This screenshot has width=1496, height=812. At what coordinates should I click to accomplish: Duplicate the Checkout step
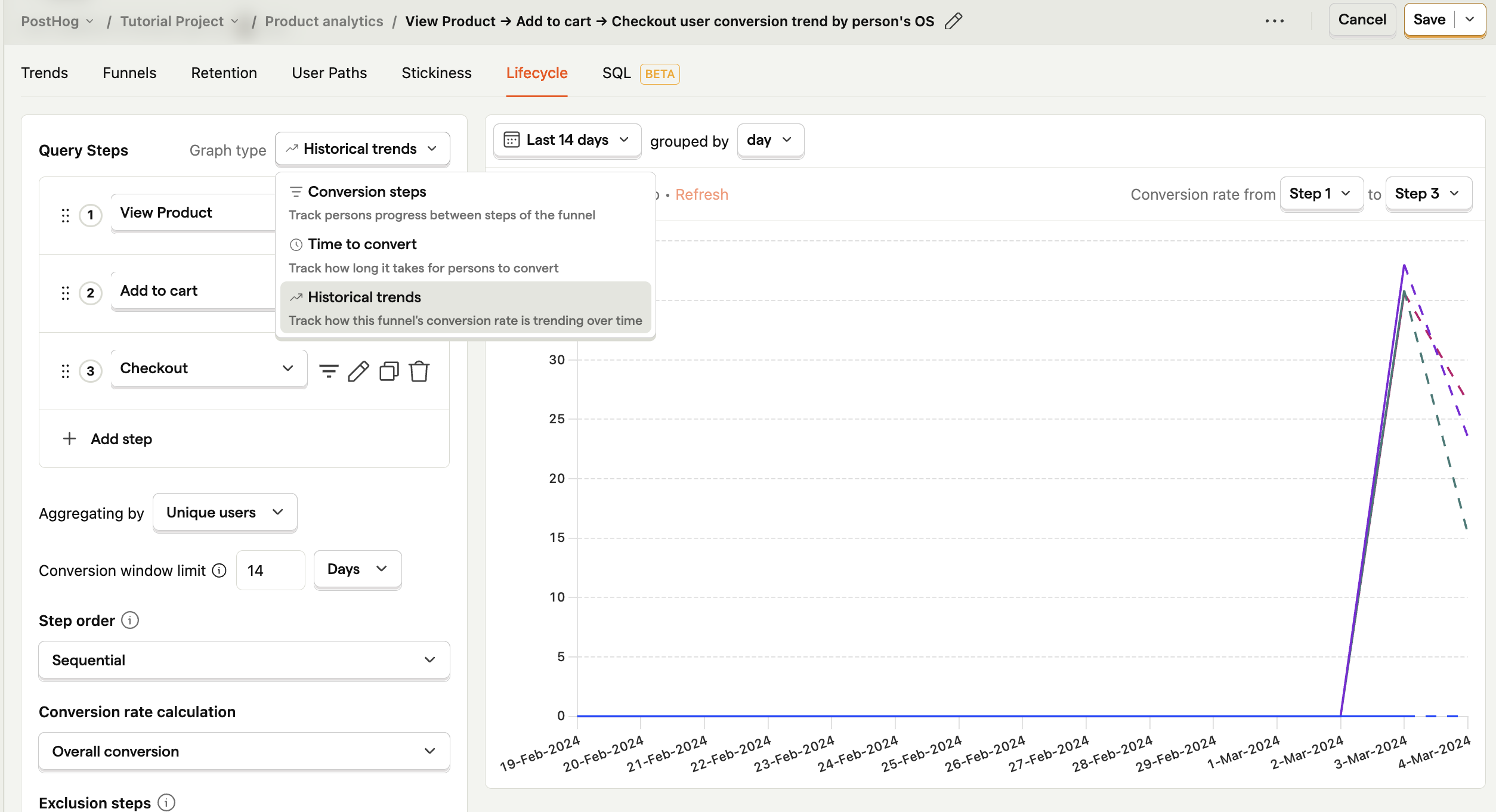[389, 371]
